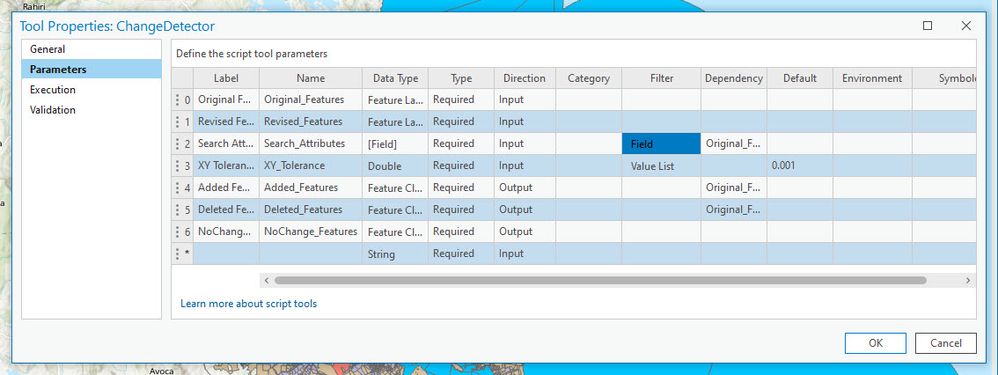998x375 pixels.
Task: Select the Search_Attributes name cell
Action: 311,144
